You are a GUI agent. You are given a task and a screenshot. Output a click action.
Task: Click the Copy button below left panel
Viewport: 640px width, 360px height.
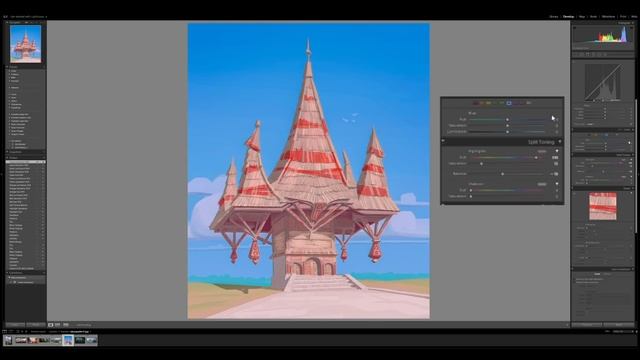[x=15, y=325]
